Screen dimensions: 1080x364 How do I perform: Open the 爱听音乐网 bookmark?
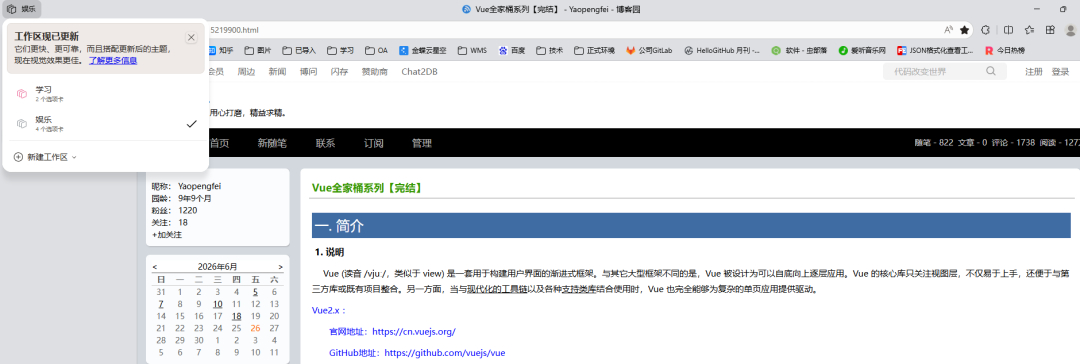[861, 50]
